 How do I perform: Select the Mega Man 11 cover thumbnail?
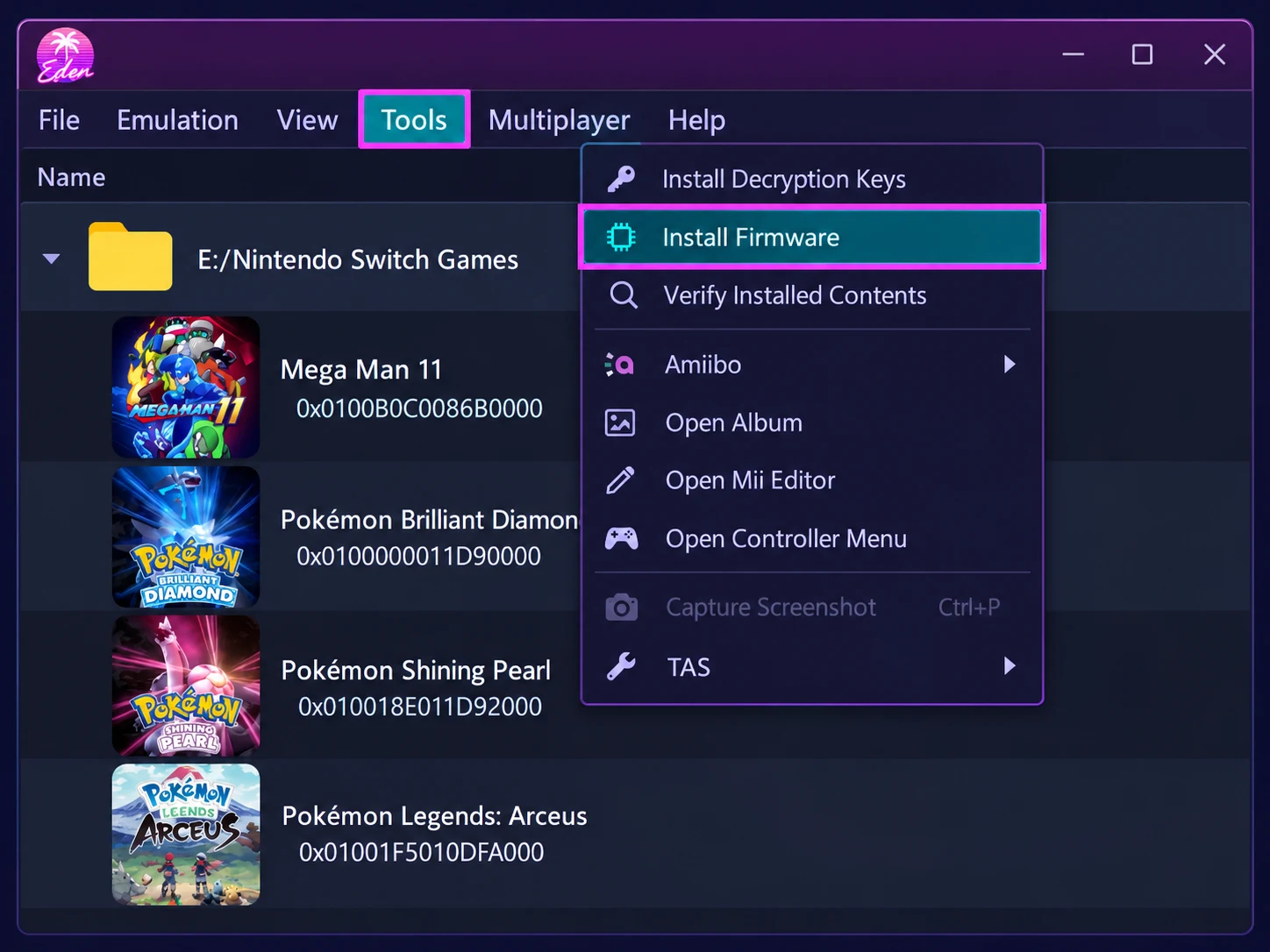[186, 387]
